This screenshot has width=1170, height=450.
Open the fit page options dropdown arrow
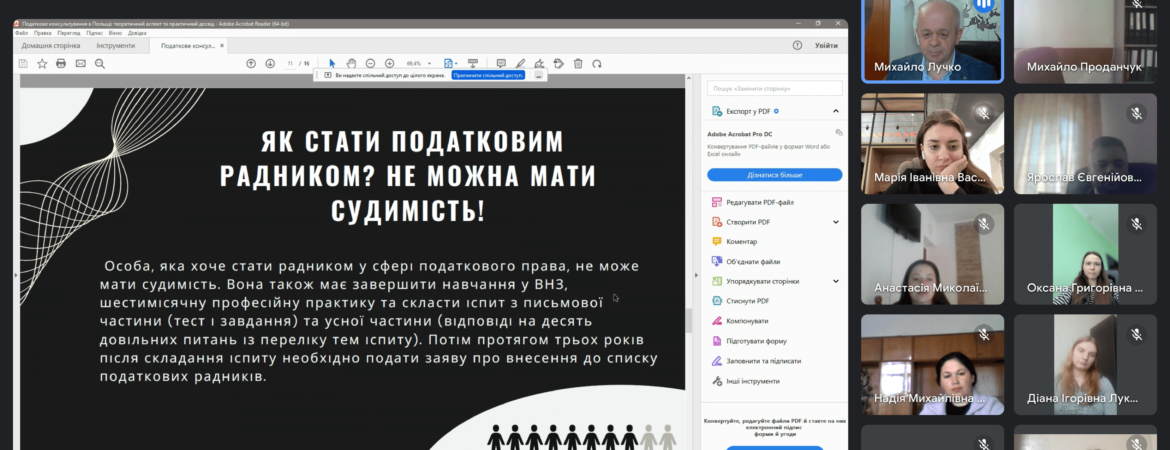coord(456,64)
